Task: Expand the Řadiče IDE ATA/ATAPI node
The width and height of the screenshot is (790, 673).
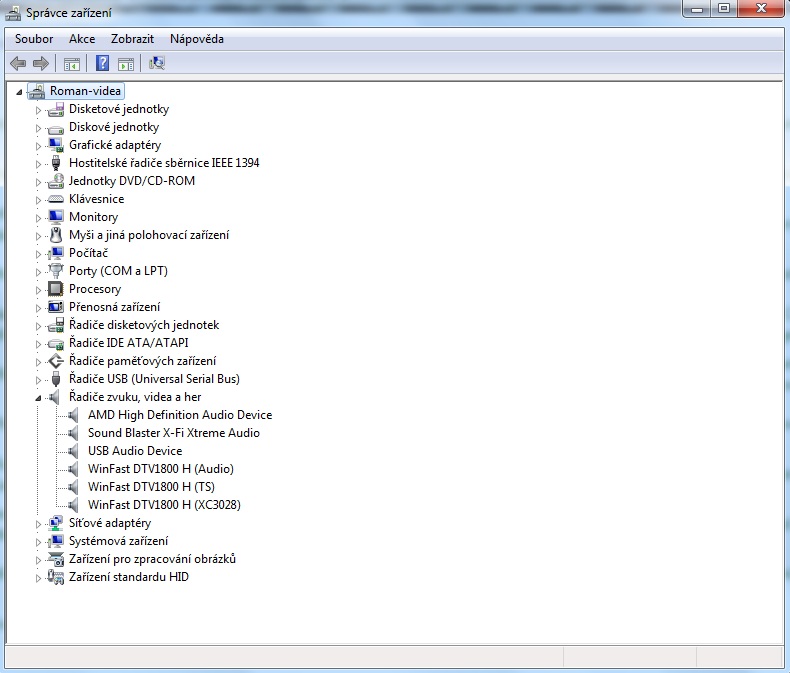Action: point(38,344)
